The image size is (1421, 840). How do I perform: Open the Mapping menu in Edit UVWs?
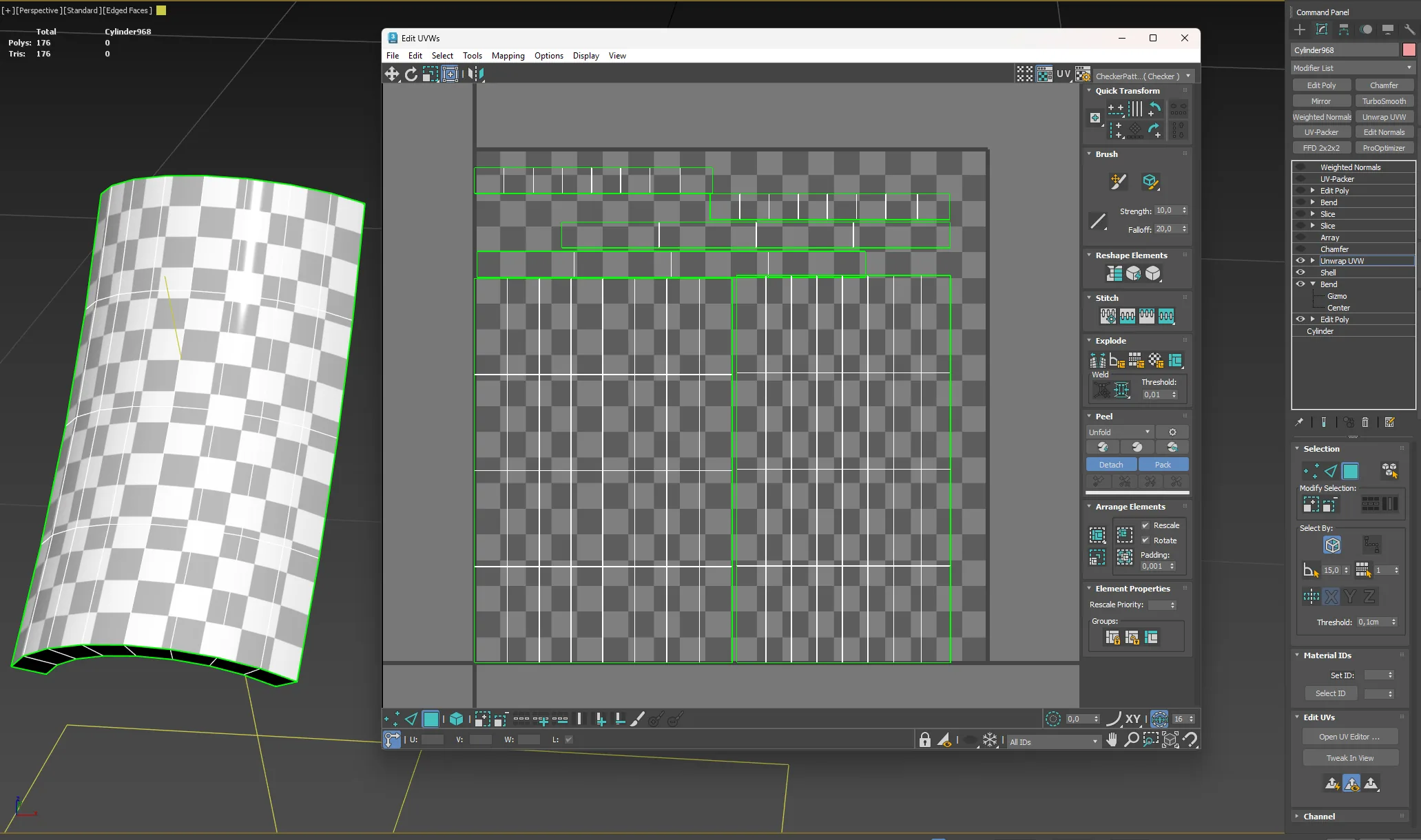coord(508,56)
